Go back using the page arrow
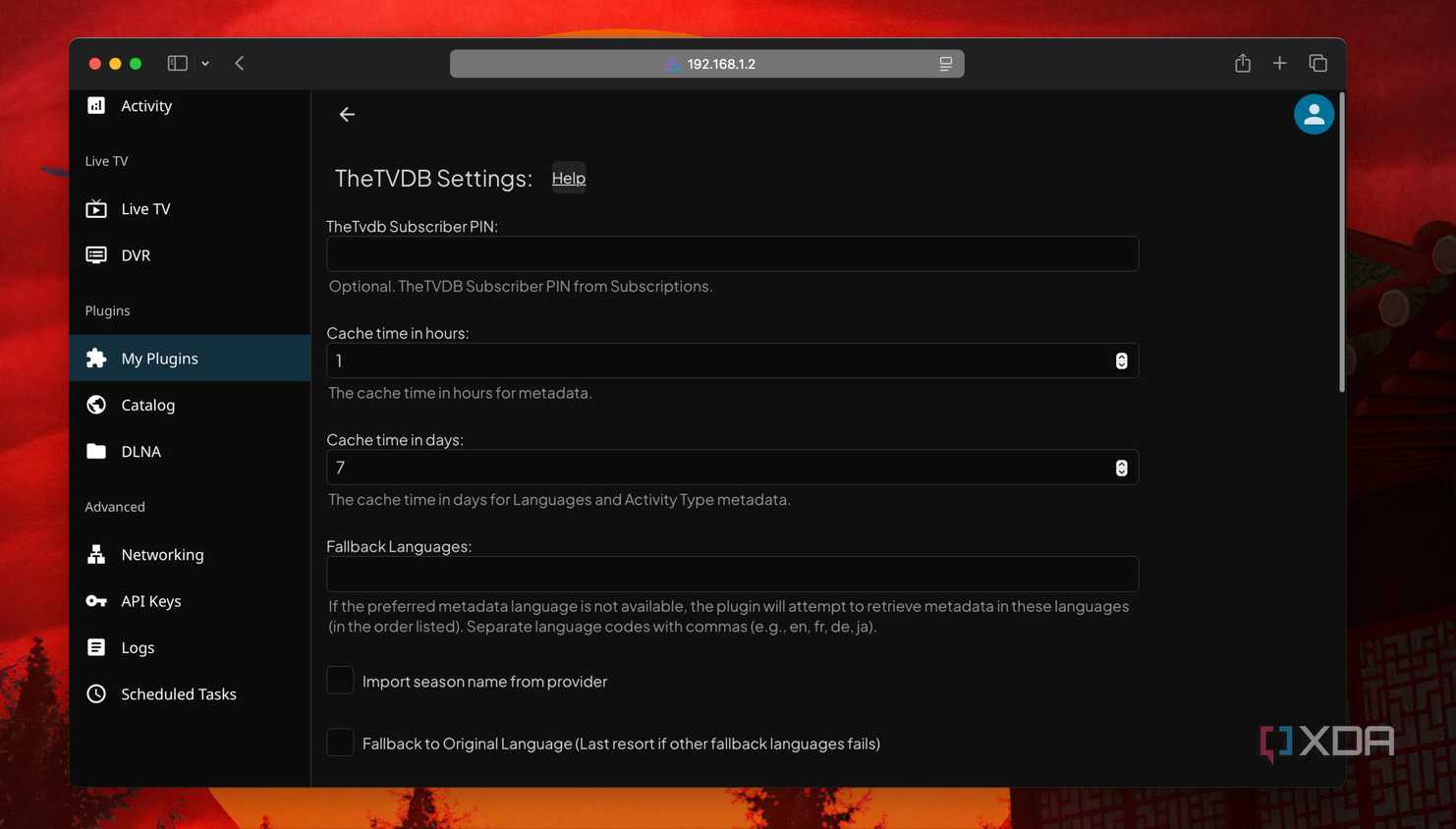 pyautogui.click(x=347, y=115)
